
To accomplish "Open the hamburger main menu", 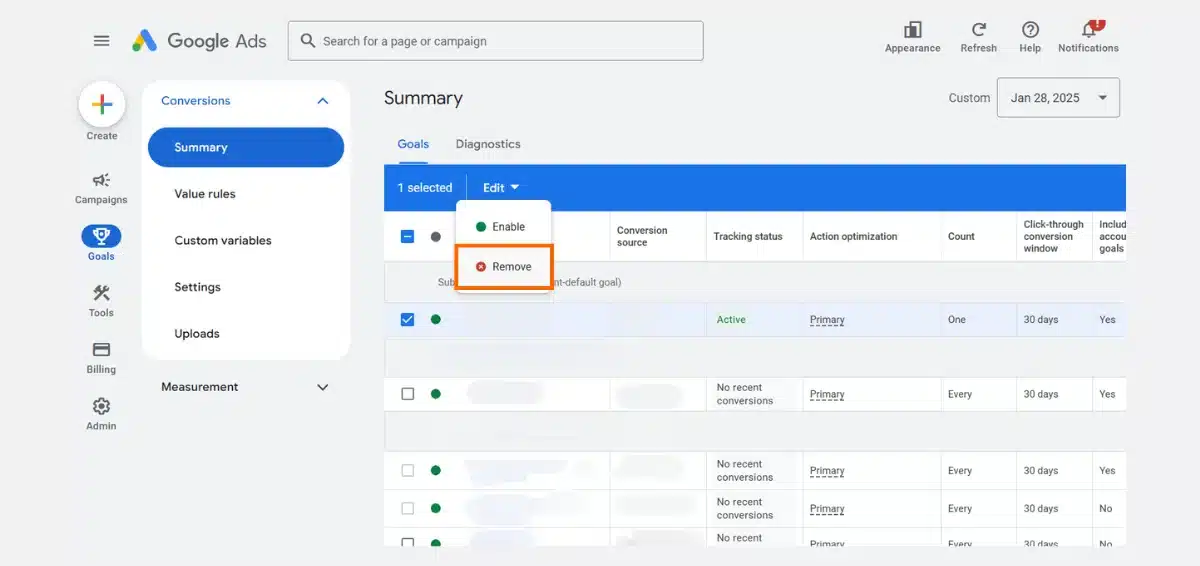I will [101, 41].
